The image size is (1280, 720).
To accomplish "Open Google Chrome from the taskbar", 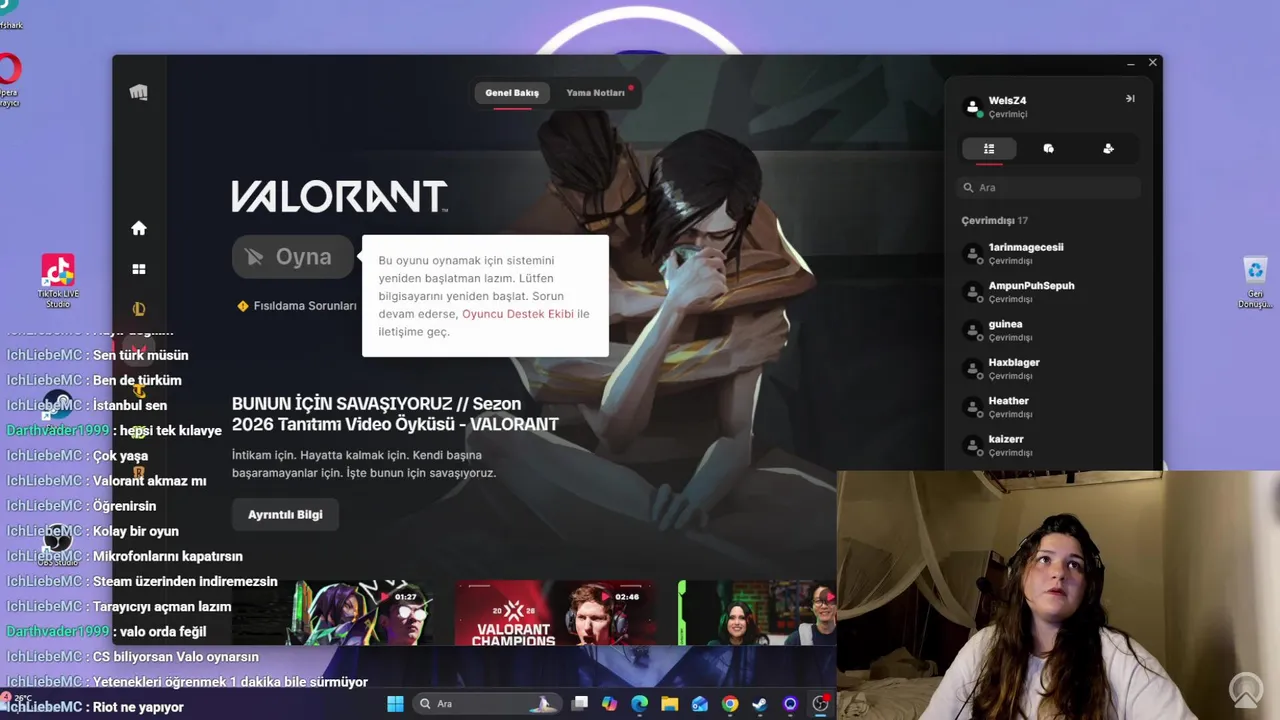I will coord(730,704).
